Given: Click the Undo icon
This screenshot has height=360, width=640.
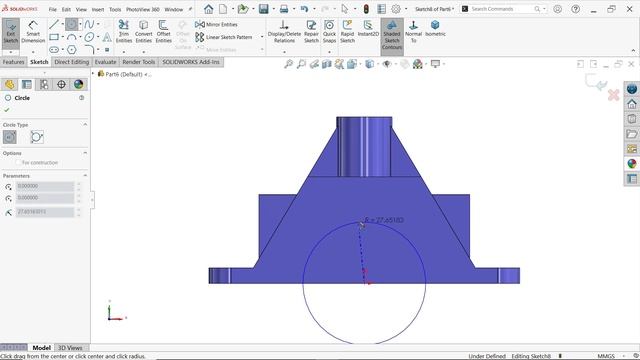Looking at the screenshot, I should click(x=304, y=9).
